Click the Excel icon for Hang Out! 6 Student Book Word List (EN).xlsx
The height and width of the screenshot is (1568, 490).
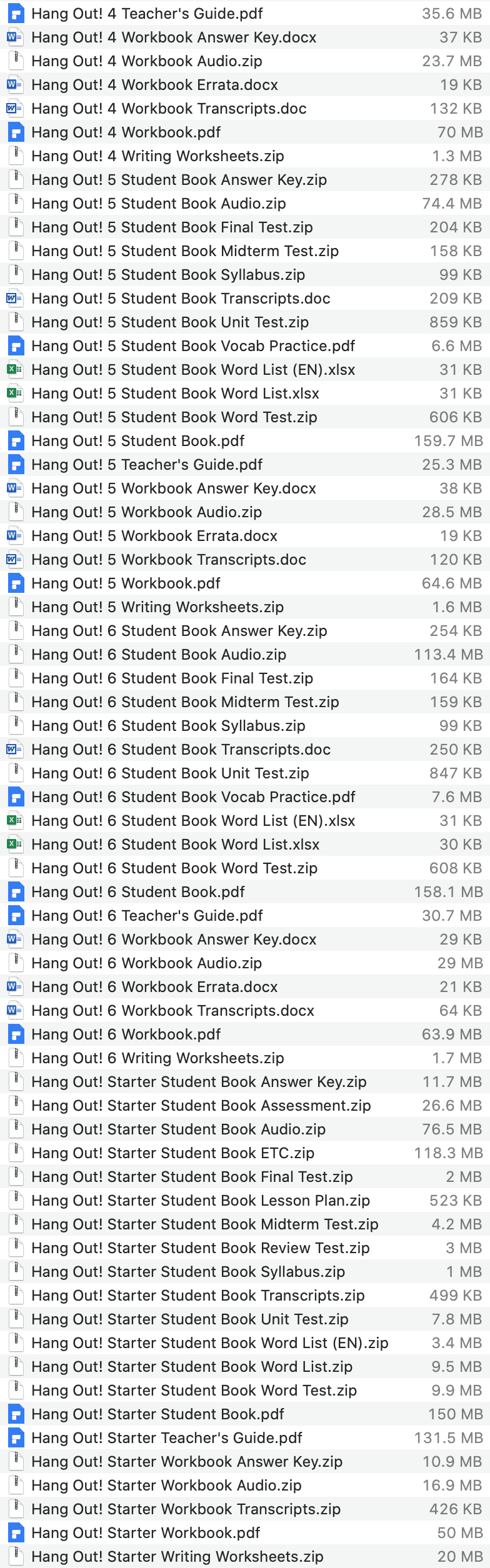click(14, 820)
